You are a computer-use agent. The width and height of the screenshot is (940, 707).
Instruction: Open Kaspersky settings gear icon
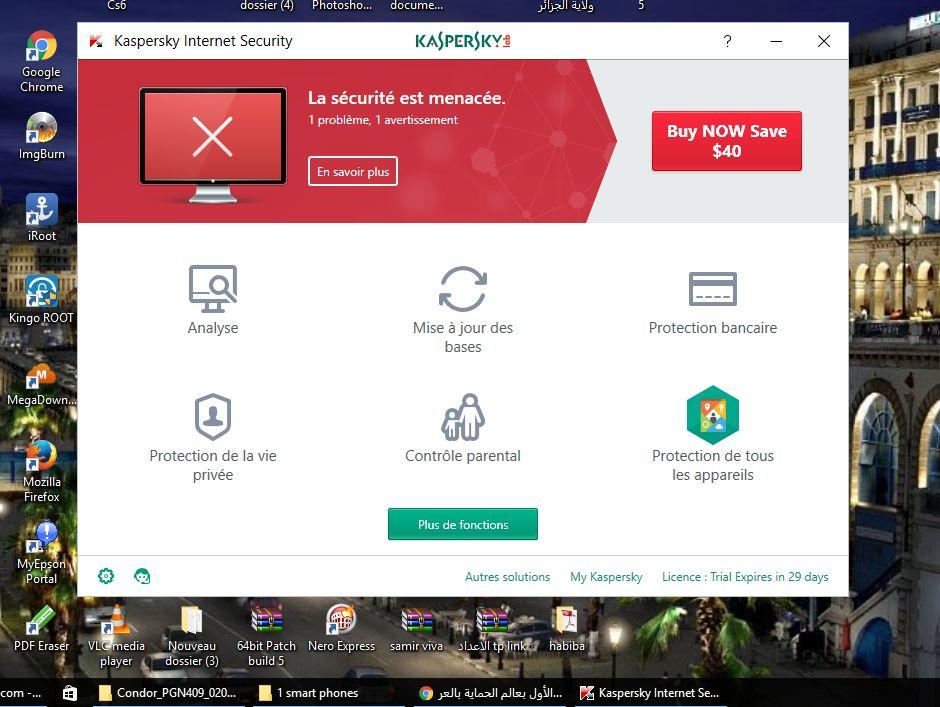[106, 576]
